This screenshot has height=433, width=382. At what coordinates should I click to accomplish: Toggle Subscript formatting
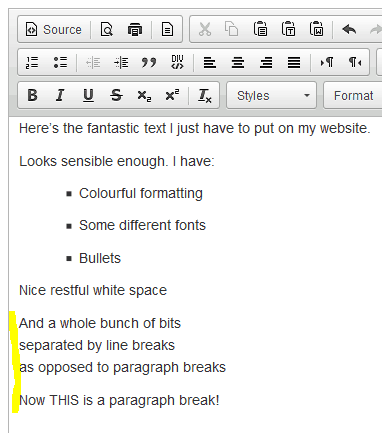pos(144,95)
